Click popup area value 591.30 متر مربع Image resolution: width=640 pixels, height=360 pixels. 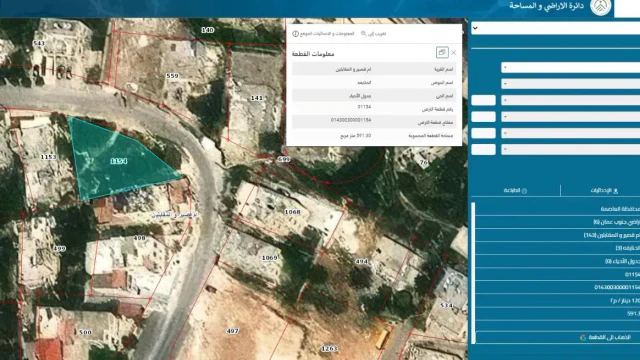coord(356,136)
